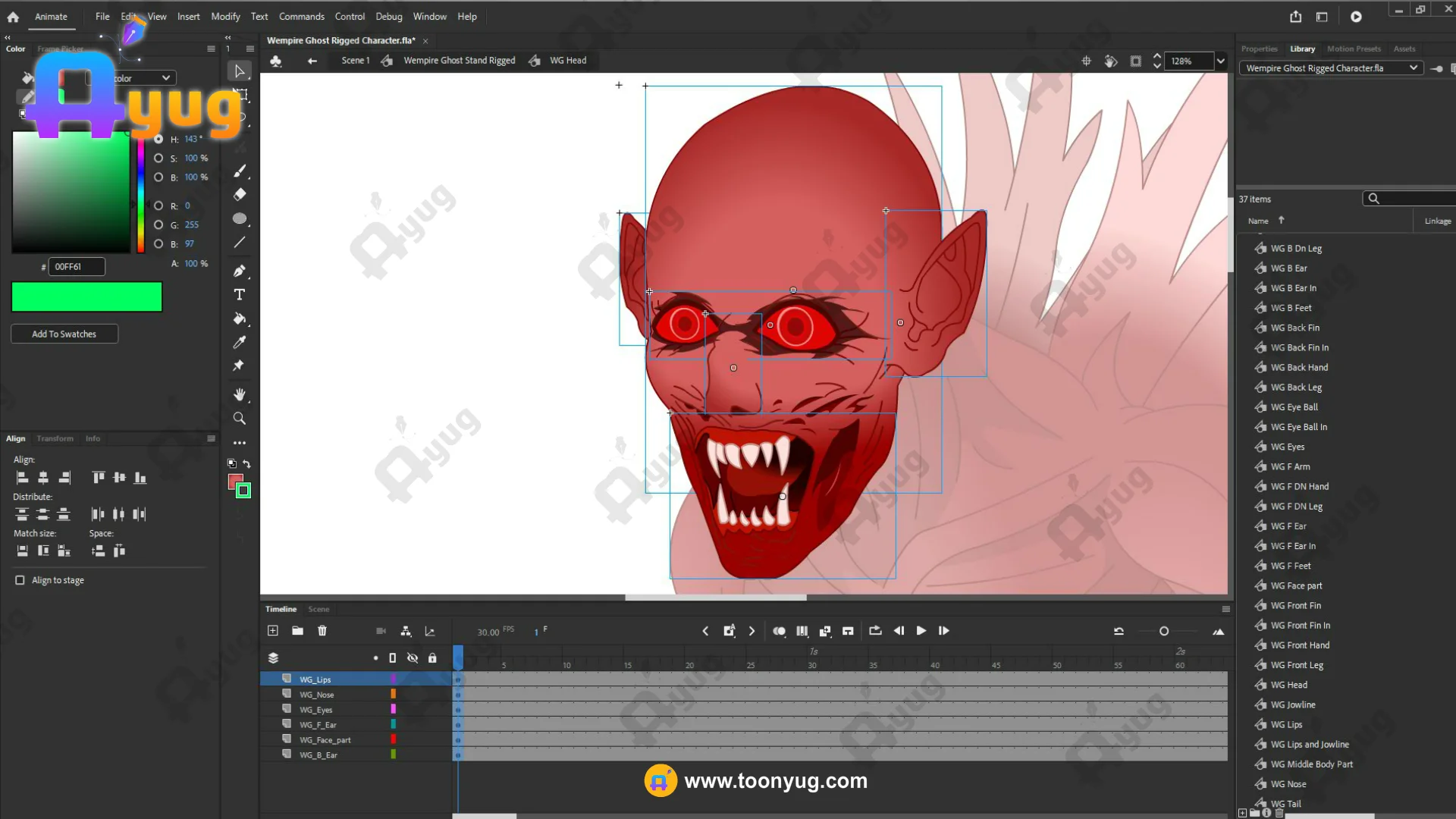Open the Modify menu
This screenshot has width=1456, height=819.
[225, 17]
